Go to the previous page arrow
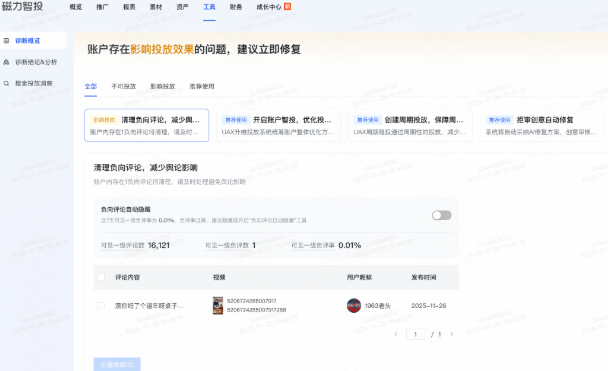 pyautogui.click(x=396, y=334)
